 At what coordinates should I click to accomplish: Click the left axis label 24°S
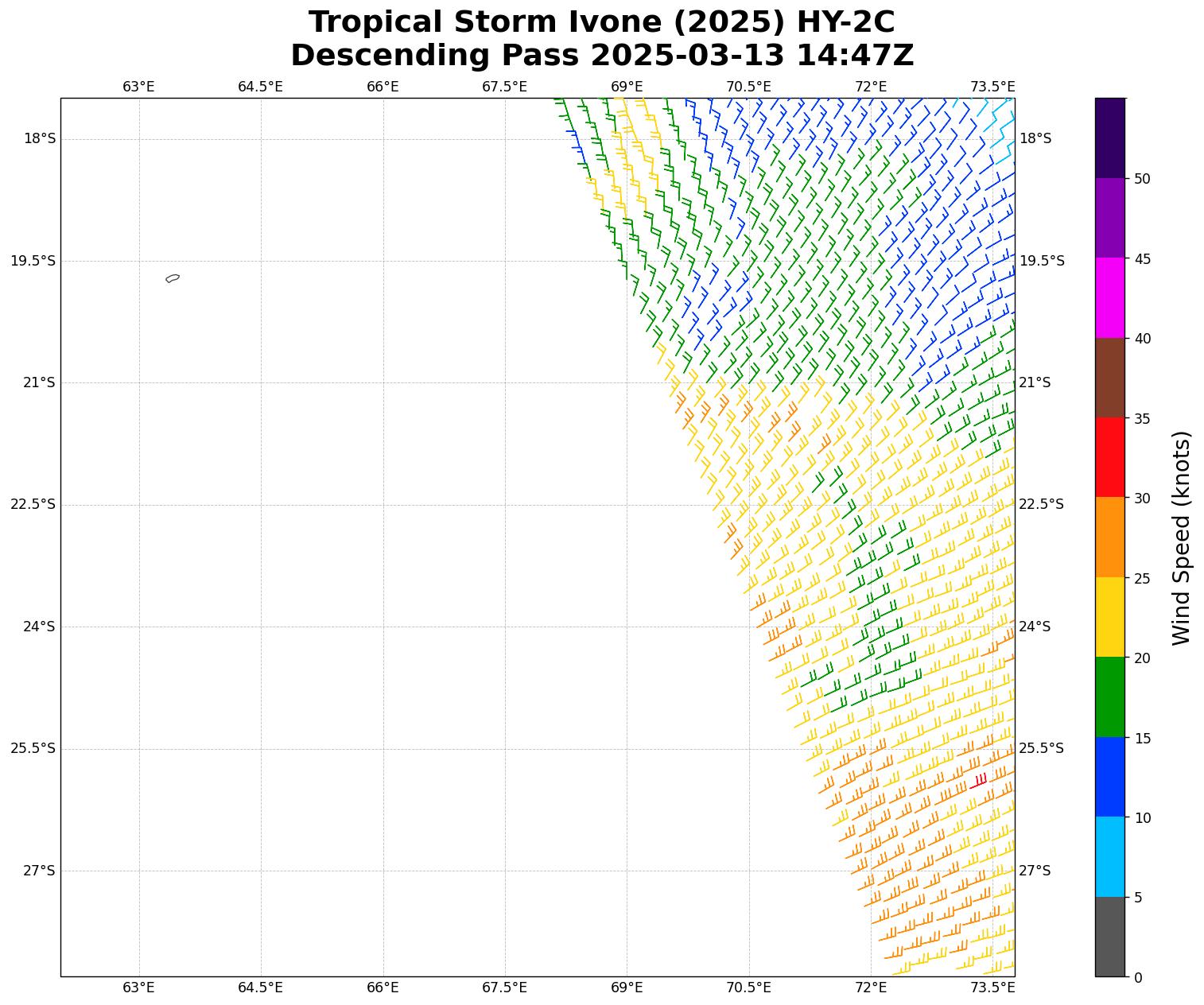[x=39, y=627]
